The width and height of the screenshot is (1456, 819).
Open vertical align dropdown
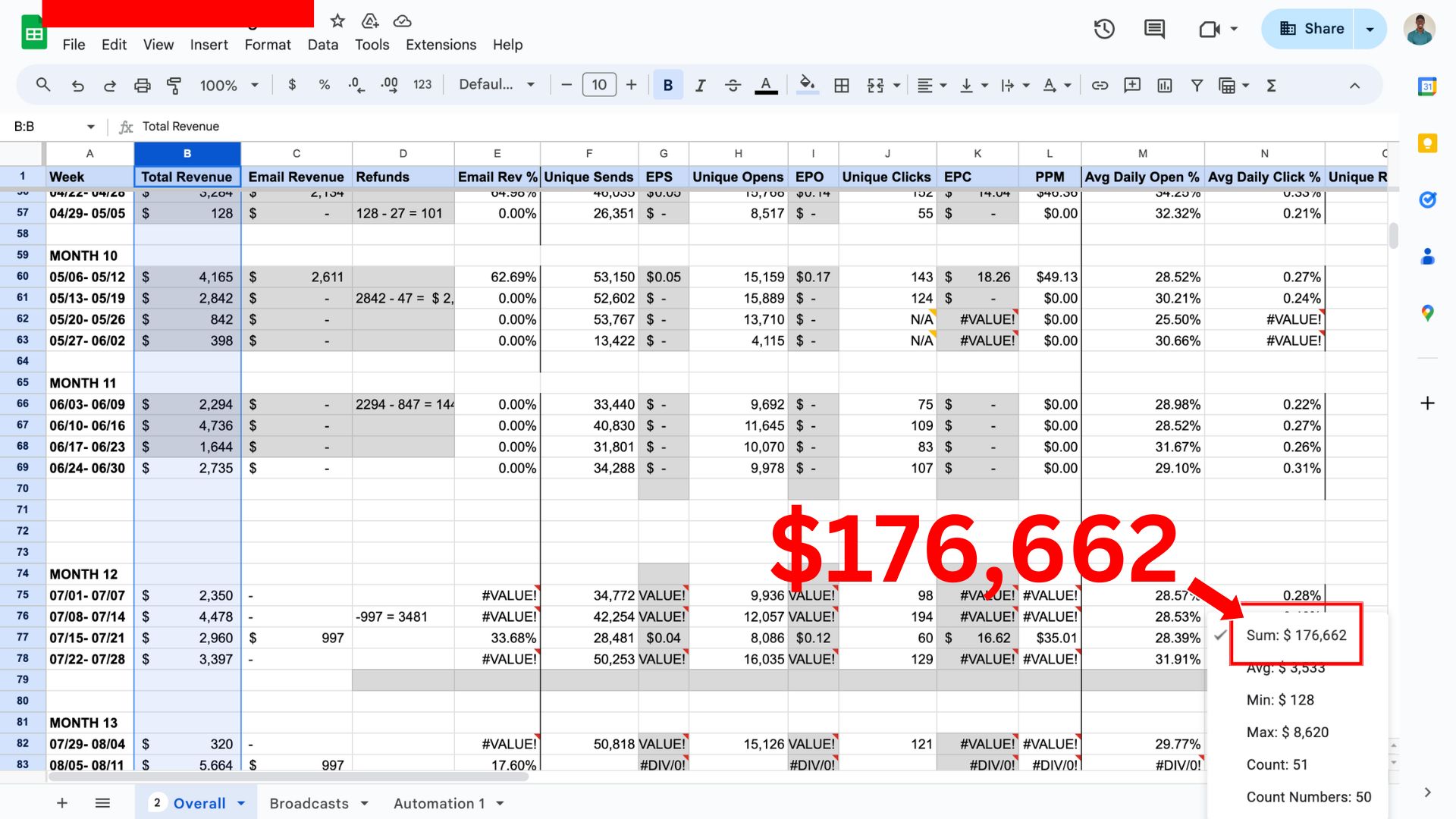(x=974, y=85)
